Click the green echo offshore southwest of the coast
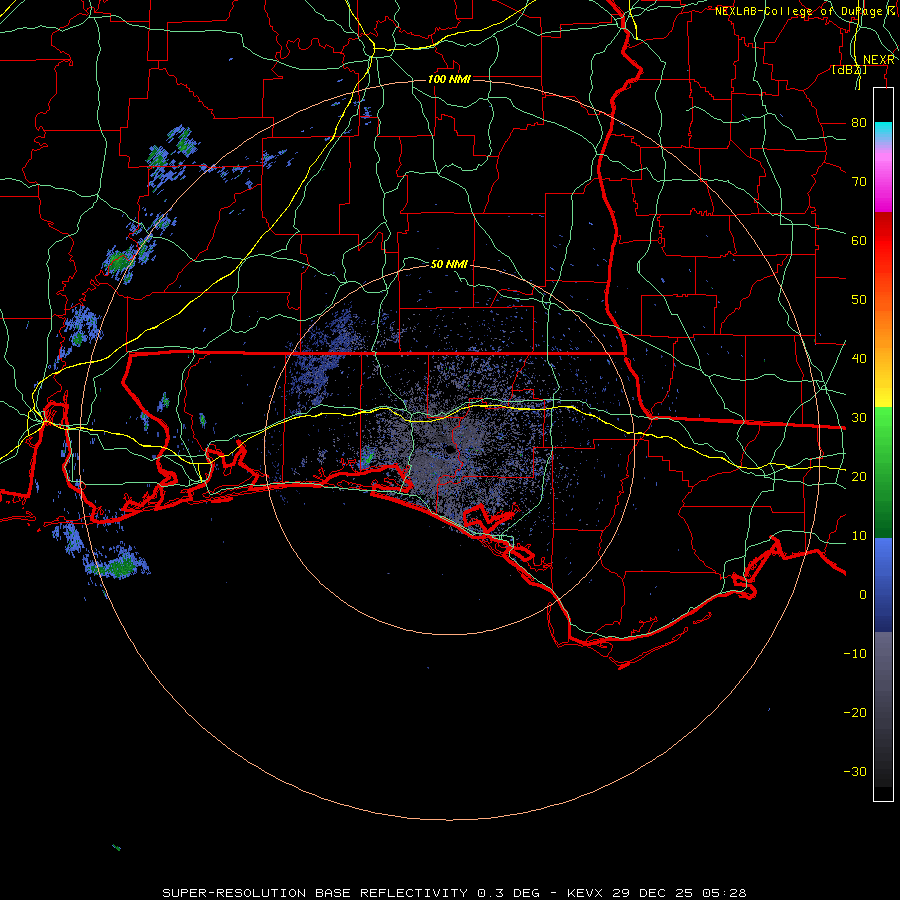This screenshot has height=900, width=900. (x=118, y=567)
